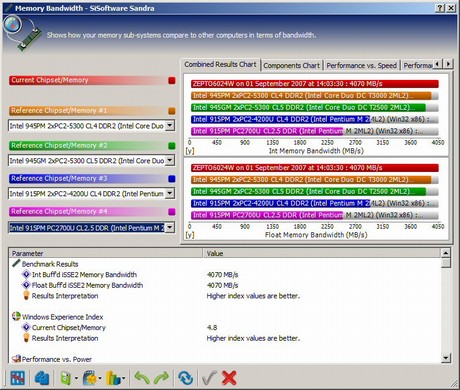This screenshot has width=460, height=390.
Task: Open the Reference #4 Intel 915PM PC2700U combo box
Action: click(91, 228)
